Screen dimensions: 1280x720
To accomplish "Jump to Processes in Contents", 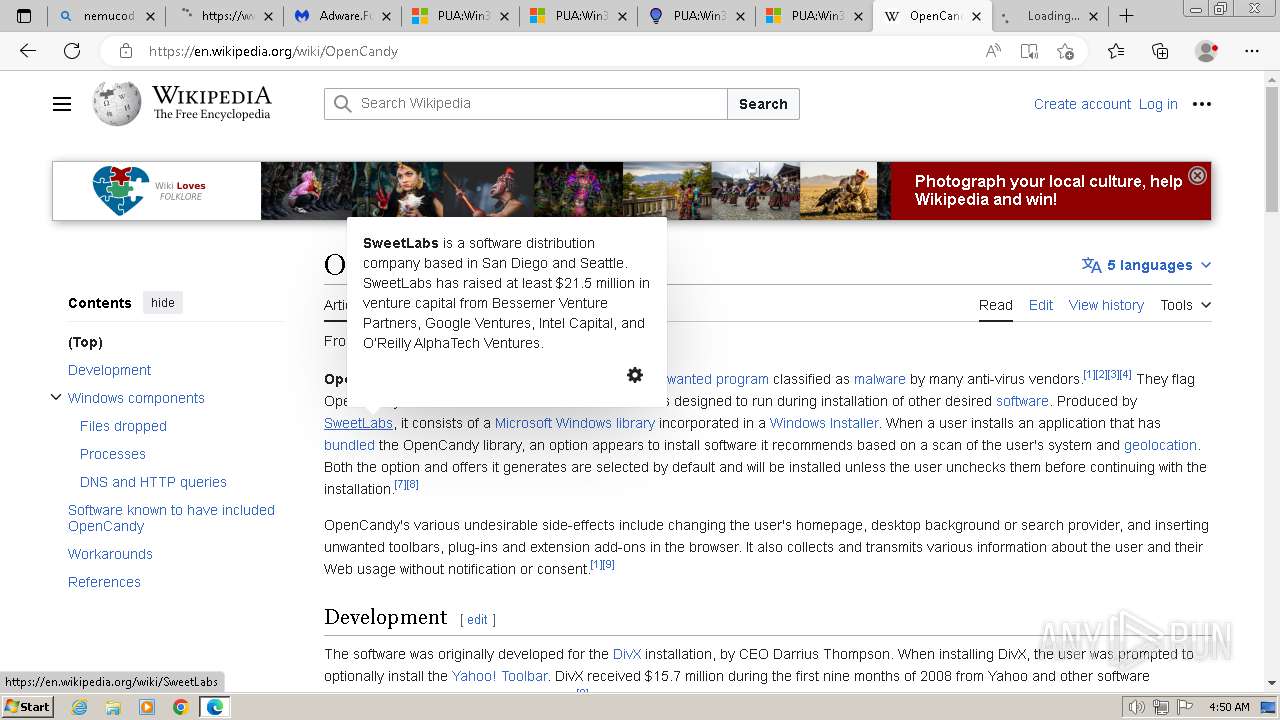I will click(x=113, y=454).
